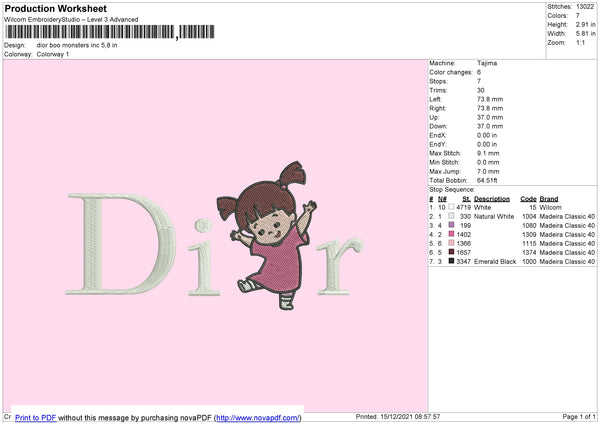
Task: Click the purple swatch in row 3
Action: click(451, 225)
